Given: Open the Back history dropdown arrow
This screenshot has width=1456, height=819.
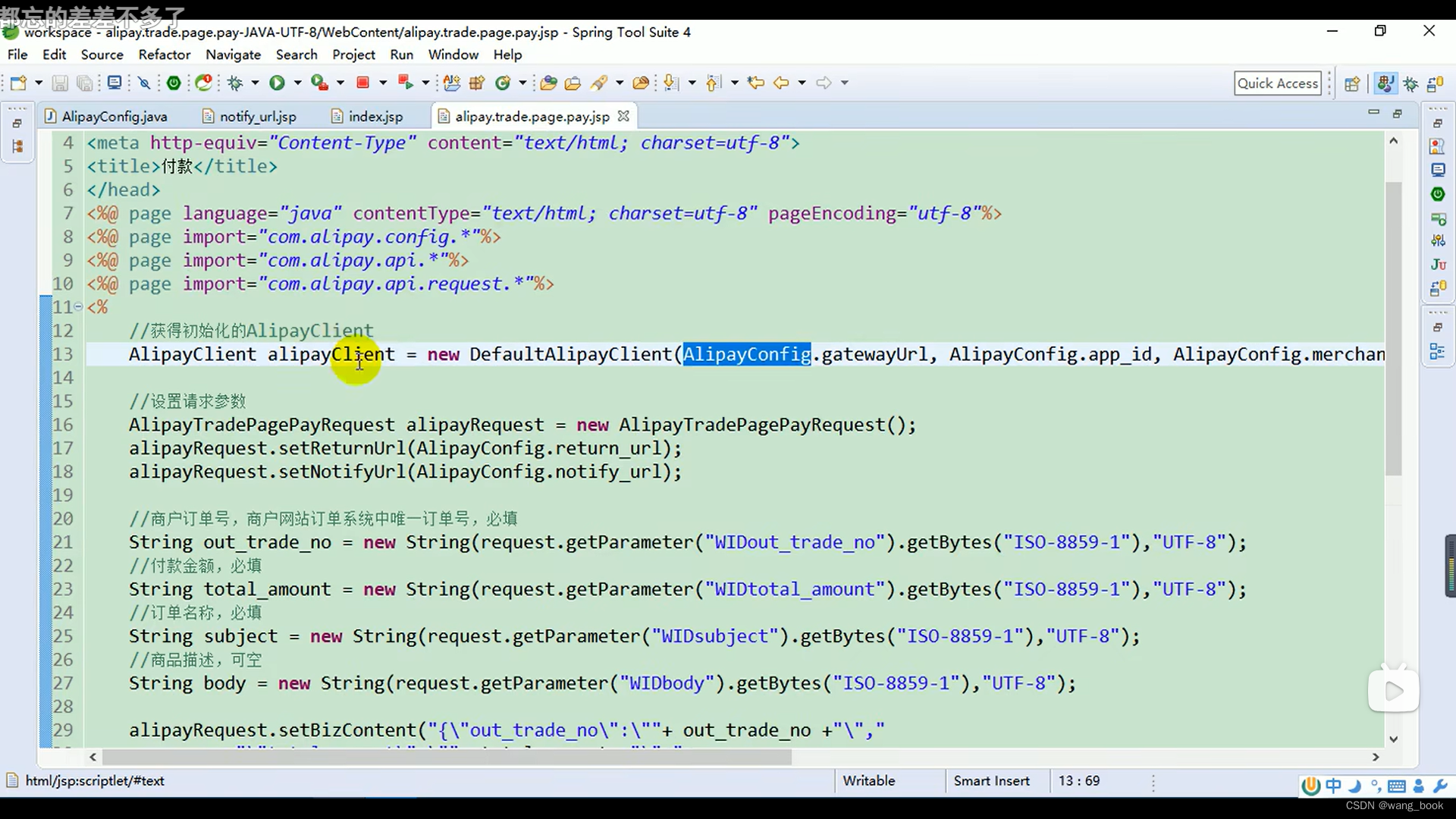Looking at the screenshot, I should 802,83.
